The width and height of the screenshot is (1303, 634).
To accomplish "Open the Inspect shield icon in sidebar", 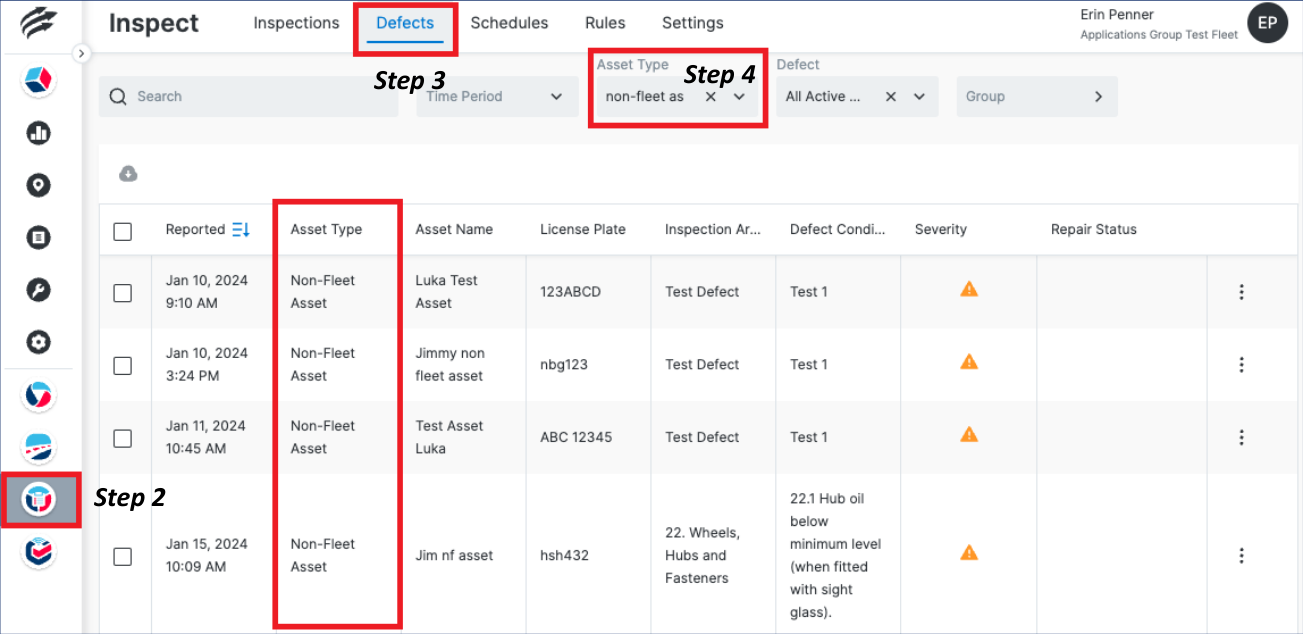I will click(x=38, y=499).
